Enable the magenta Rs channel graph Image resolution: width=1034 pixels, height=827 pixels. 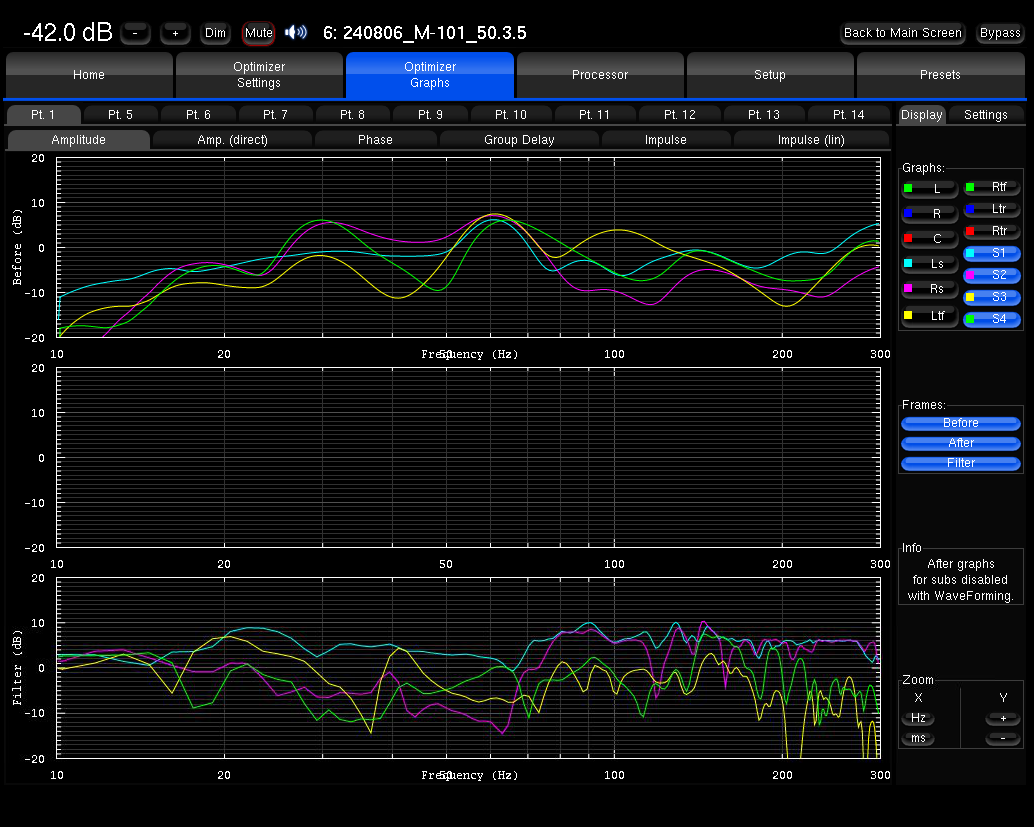930,289
